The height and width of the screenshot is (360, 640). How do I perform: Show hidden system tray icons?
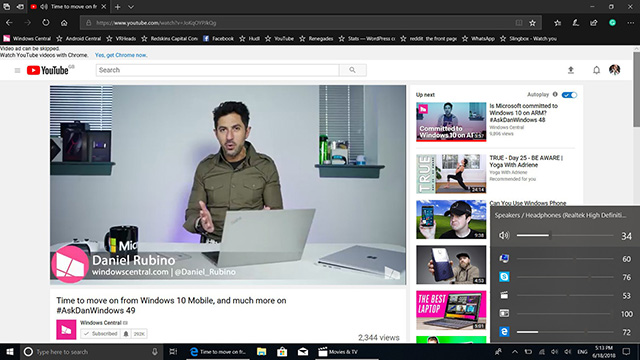point(515,351)
